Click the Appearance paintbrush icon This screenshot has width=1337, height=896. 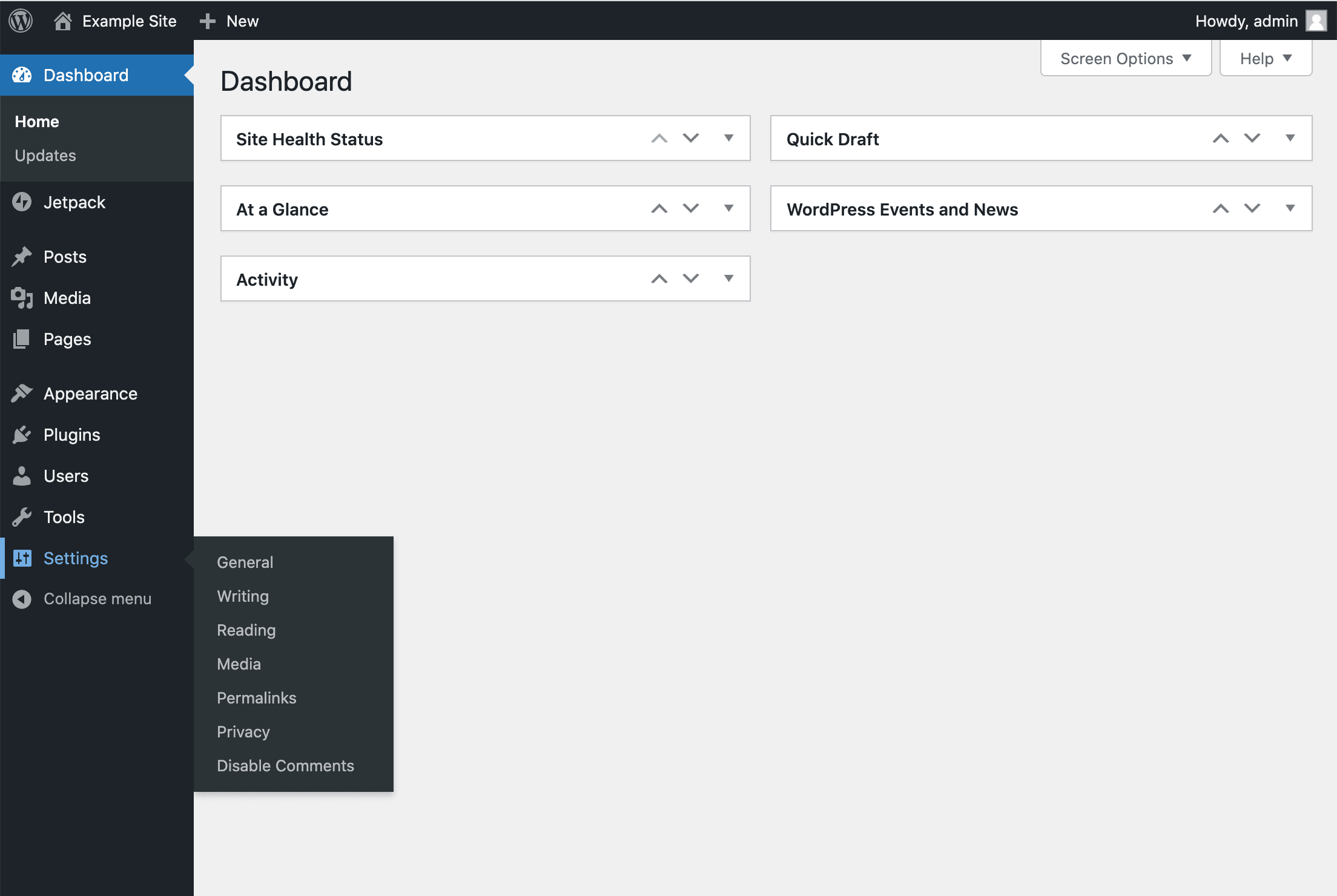pos(22,393)
